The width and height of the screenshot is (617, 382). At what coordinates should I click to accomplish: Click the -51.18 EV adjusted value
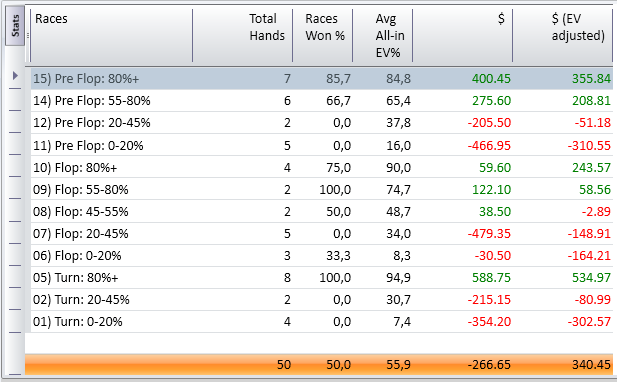(x=593, y=123)
